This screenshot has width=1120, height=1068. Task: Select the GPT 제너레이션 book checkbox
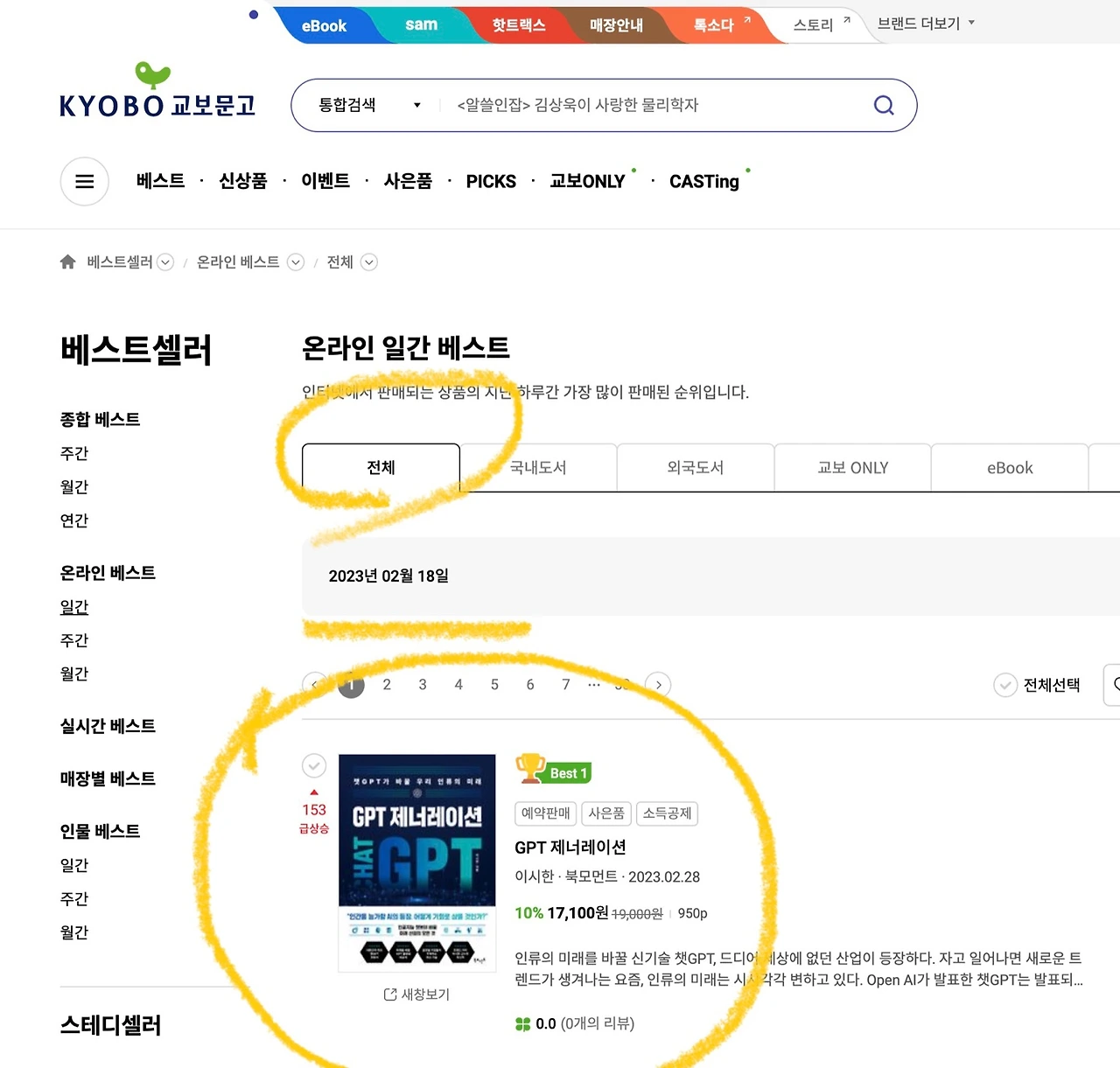314,765
